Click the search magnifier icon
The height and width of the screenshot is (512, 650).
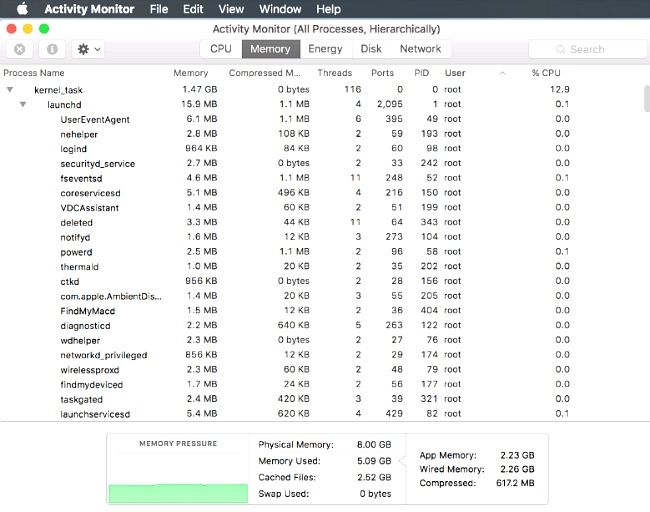click(560, 49)
